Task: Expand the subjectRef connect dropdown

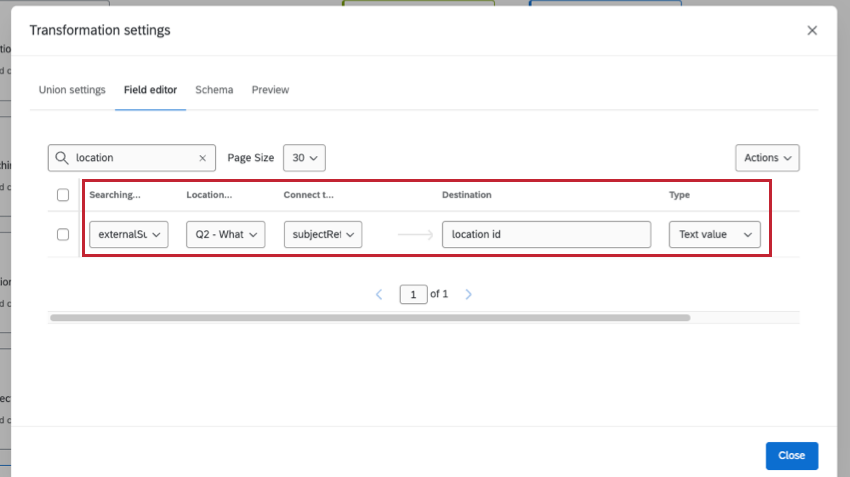Action: (323, 234)
